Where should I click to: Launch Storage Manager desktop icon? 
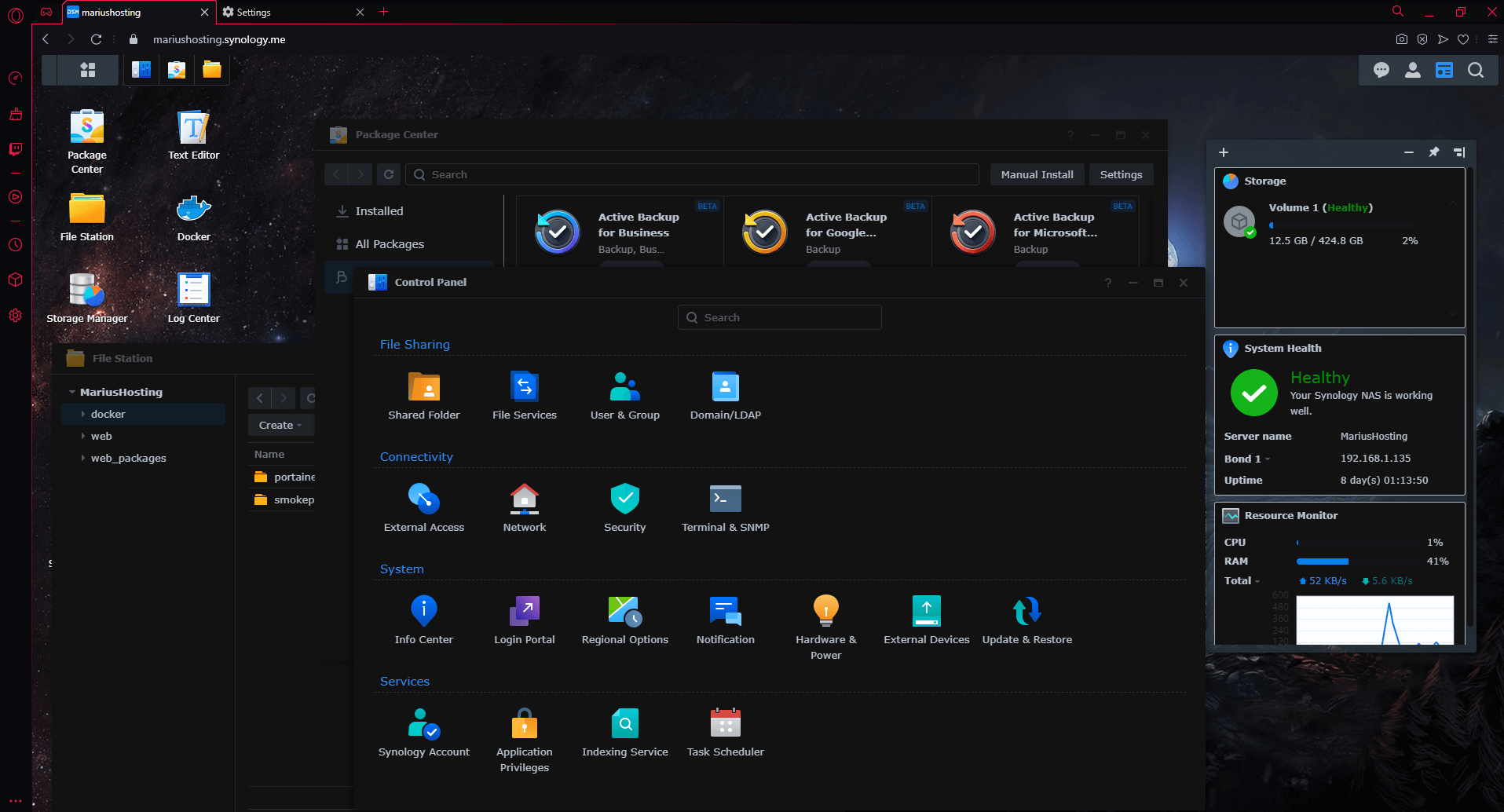coord(87,298)
